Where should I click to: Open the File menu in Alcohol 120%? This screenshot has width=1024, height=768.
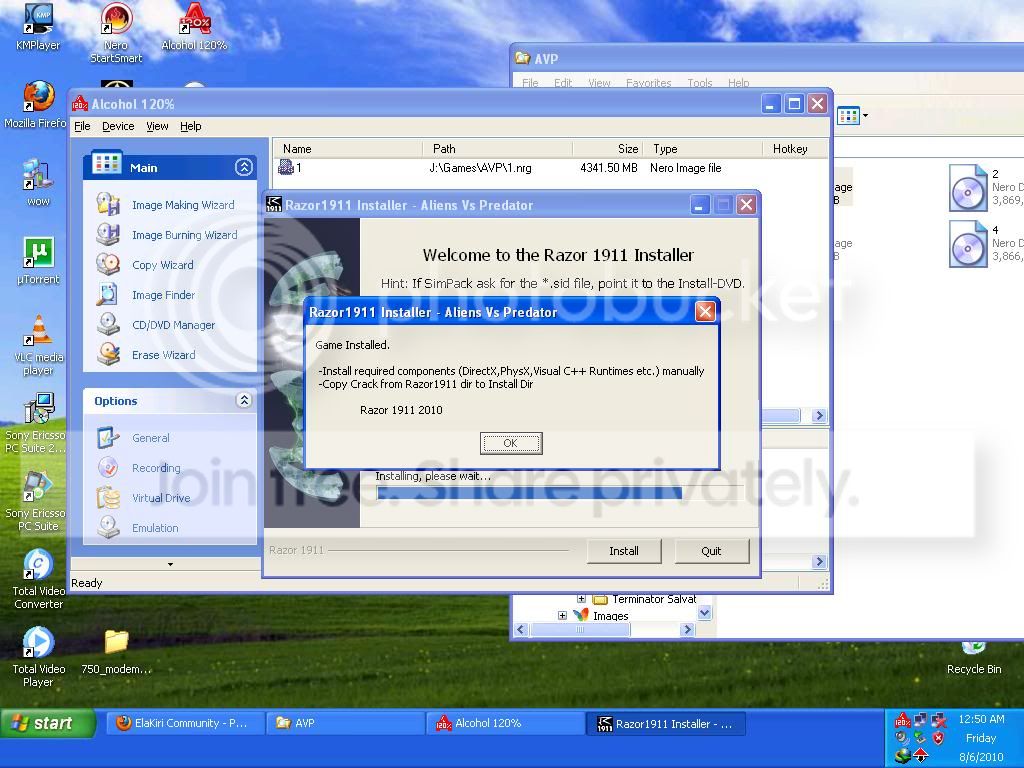pos(82,126)
